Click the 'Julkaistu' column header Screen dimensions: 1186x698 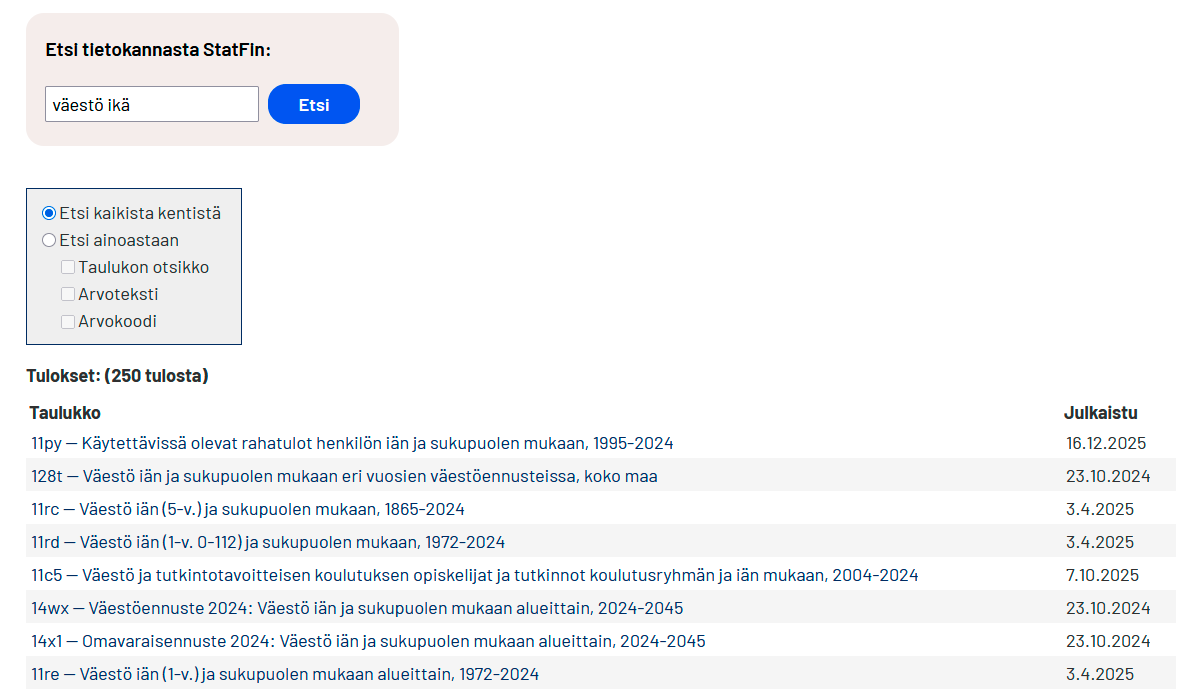[x=1100, y=413]
